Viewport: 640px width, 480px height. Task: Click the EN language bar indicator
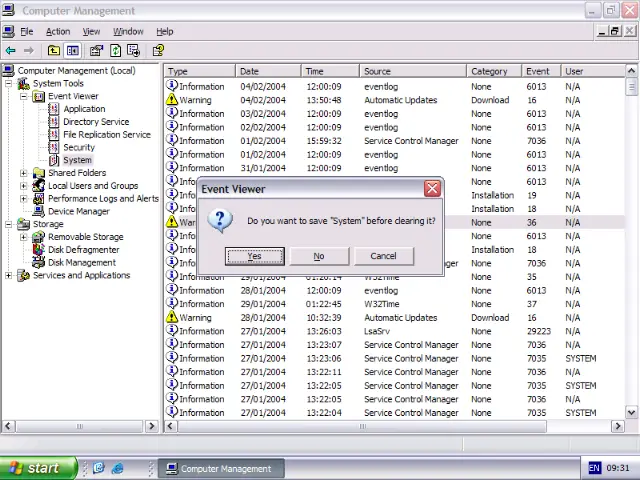tap(594, 468)
